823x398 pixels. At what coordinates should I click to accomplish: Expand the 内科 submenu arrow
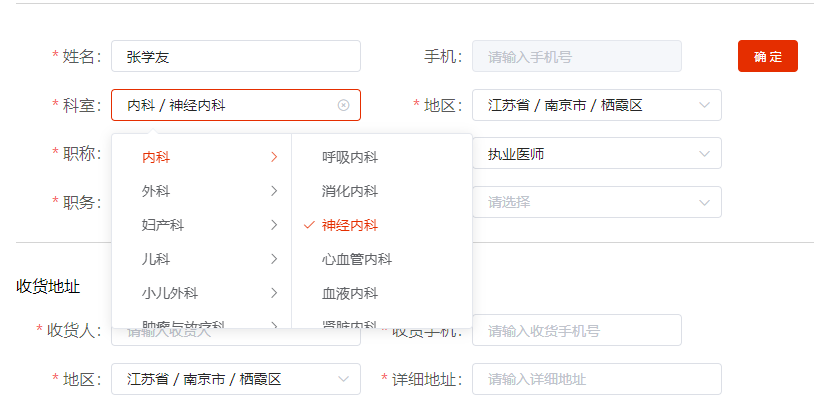click(273, 157)
